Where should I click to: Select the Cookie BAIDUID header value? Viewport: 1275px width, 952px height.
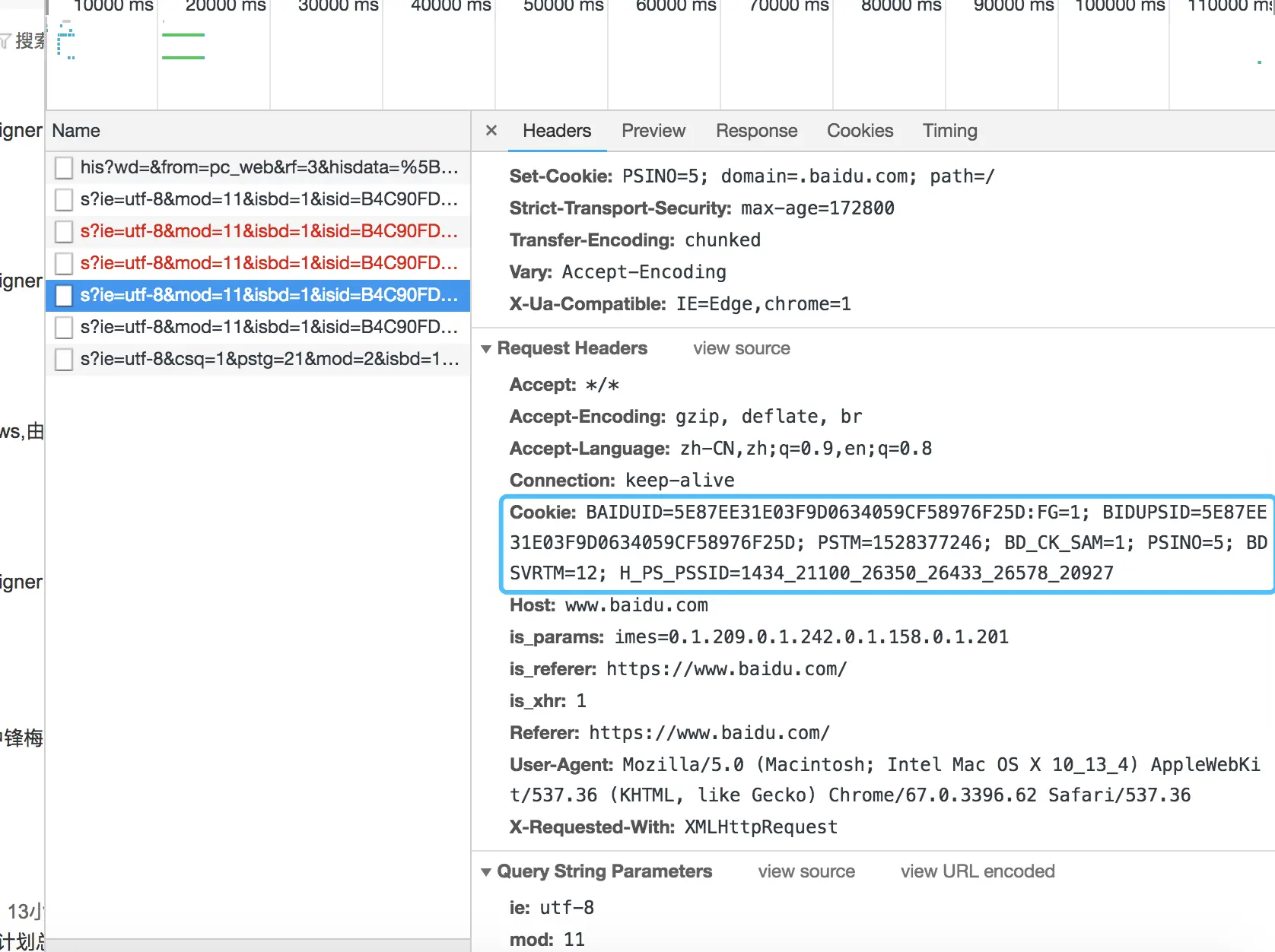coord(888,543)
